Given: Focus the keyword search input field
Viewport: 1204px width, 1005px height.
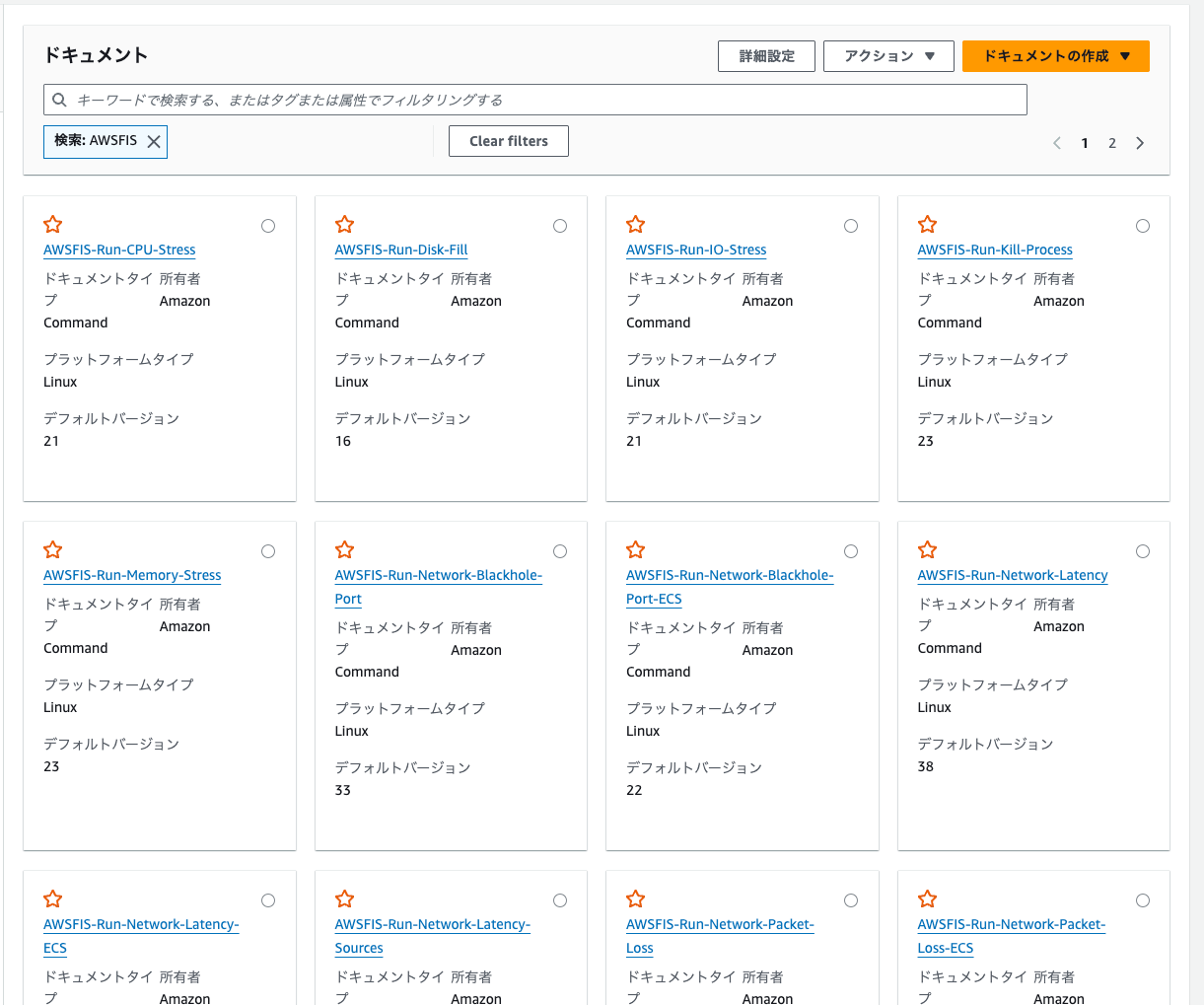Looking at the screenshot, I should [x=535, y=100].
